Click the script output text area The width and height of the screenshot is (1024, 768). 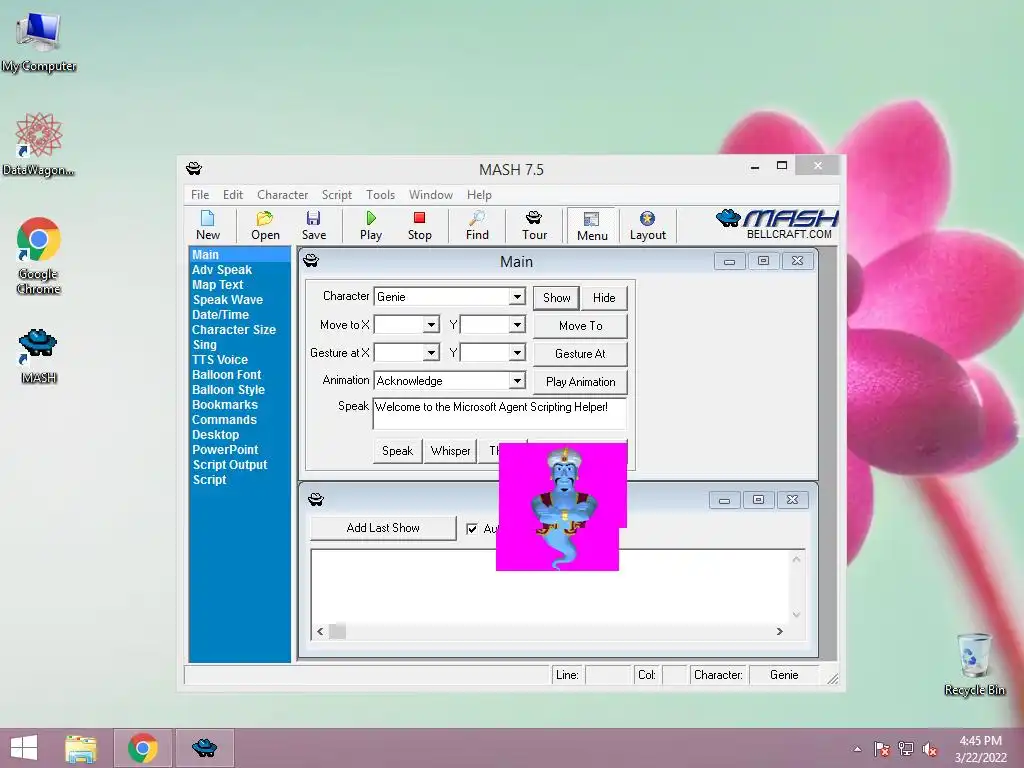point(549,586)
